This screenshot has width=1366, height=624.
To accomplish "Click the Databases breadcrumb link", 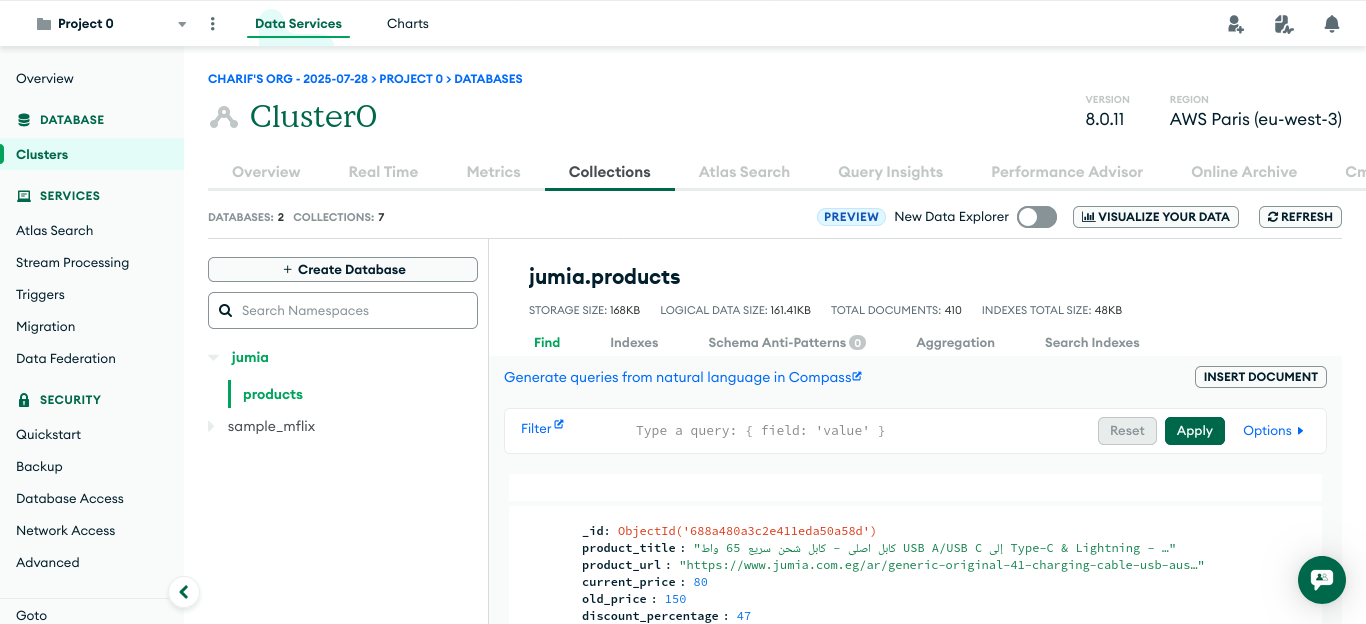I will [488, 79].
